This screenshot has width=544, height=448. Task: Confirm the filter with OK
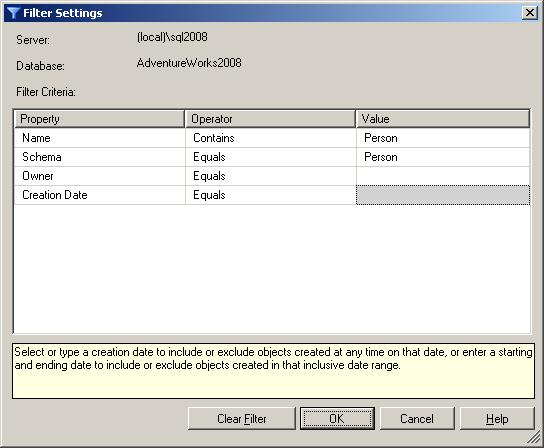coord(337,419)
